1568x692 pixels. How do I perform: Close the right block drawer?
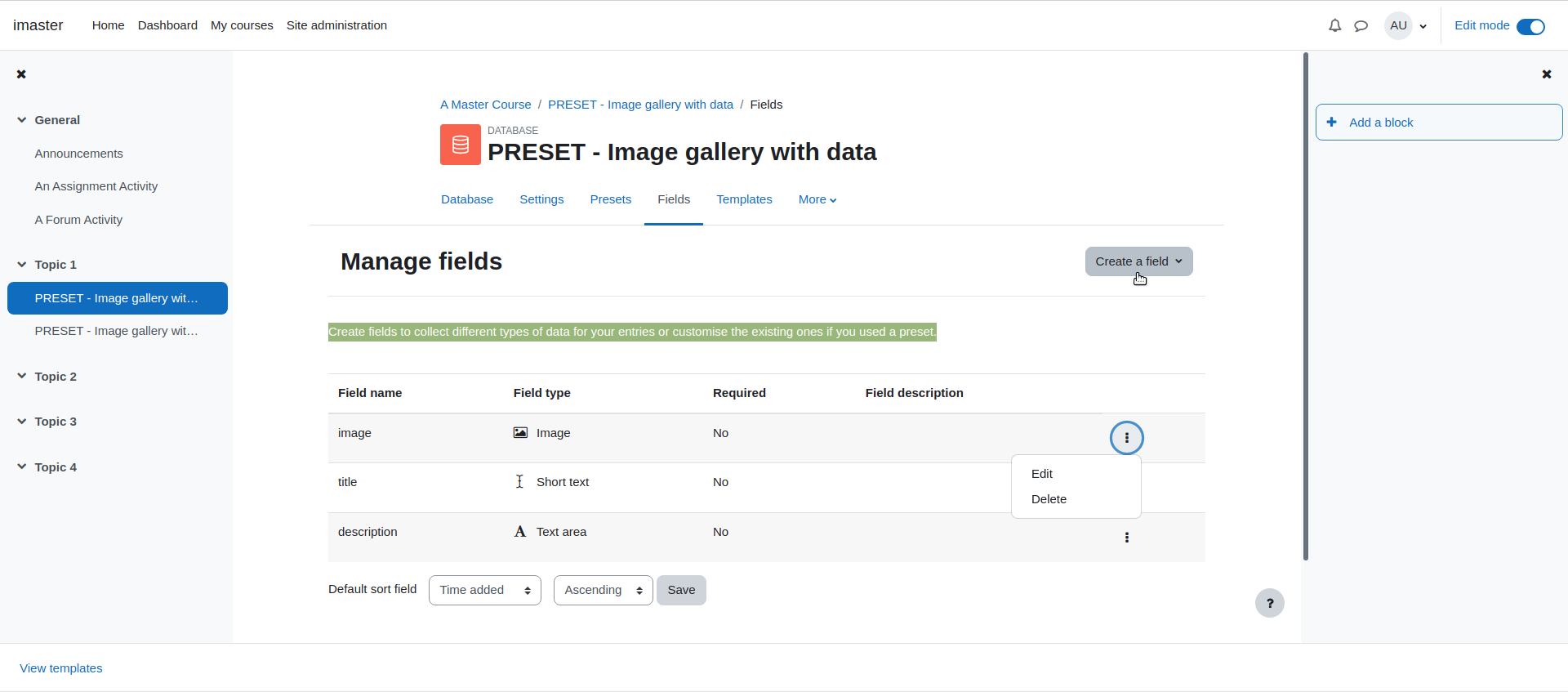[1547, 74]
